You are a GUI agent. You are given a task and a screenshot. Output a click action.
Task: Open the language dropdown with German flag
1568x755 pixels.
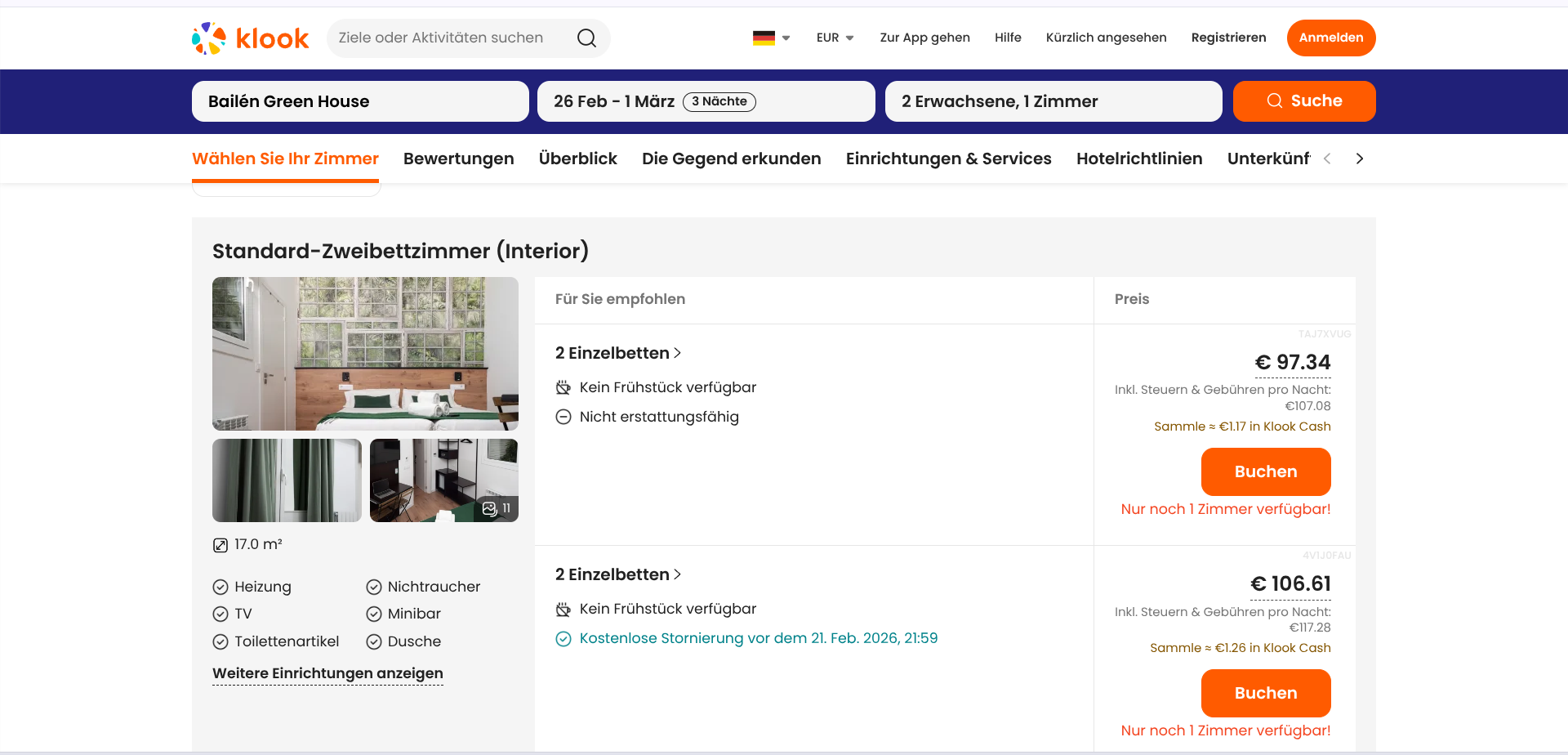(771, 38)
